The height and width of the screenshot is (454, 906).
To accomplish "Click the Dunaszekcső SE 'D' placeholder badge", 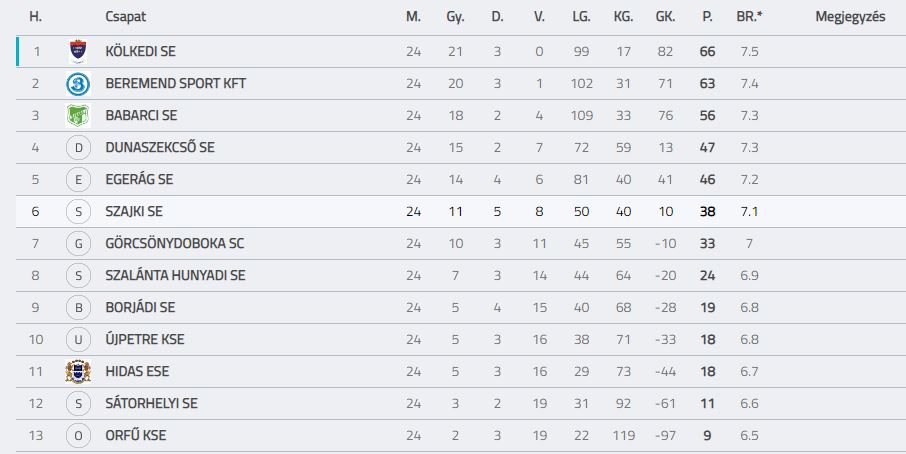I will tap(79, 148).
